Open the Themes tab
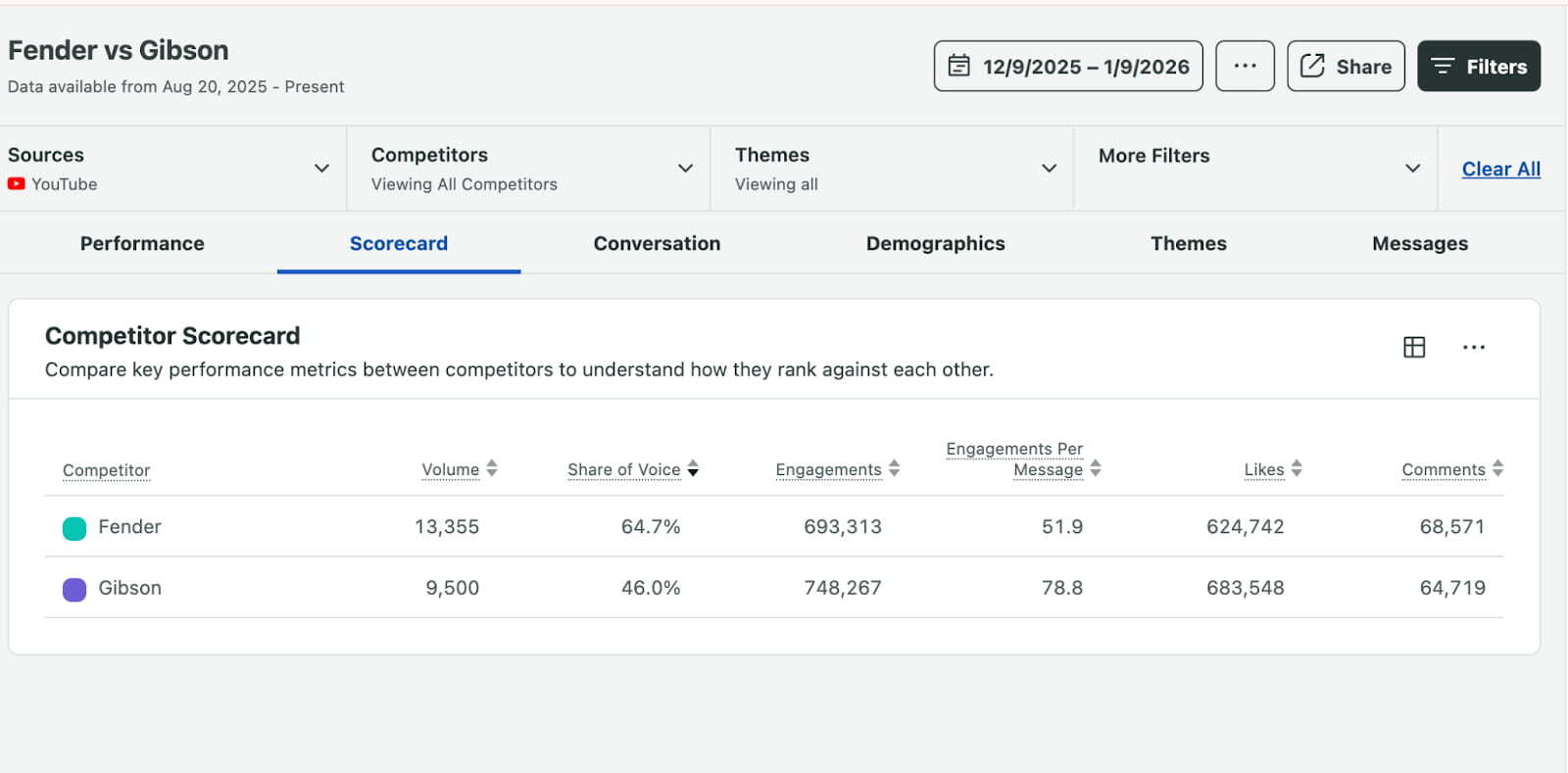This screenshot has height=773, width=1568. [x=1188, y=243]
